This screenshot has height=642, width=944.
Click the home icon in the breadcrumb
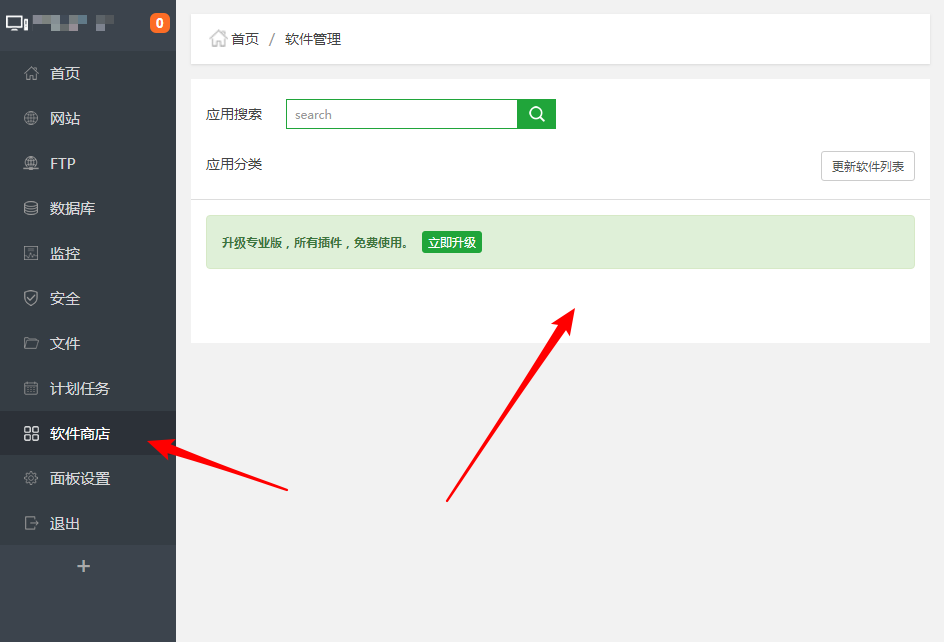pos(216,38)
